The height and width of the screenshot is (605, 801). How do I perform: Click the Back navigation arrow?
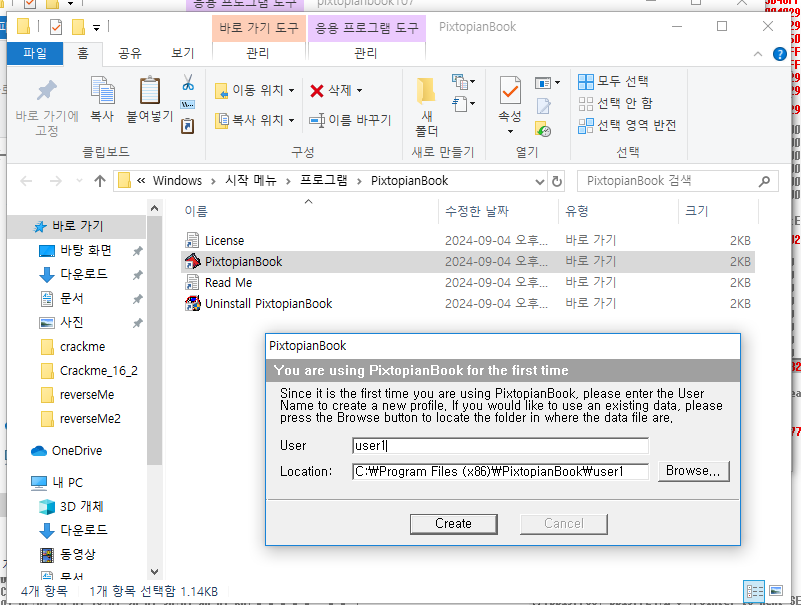26,181
